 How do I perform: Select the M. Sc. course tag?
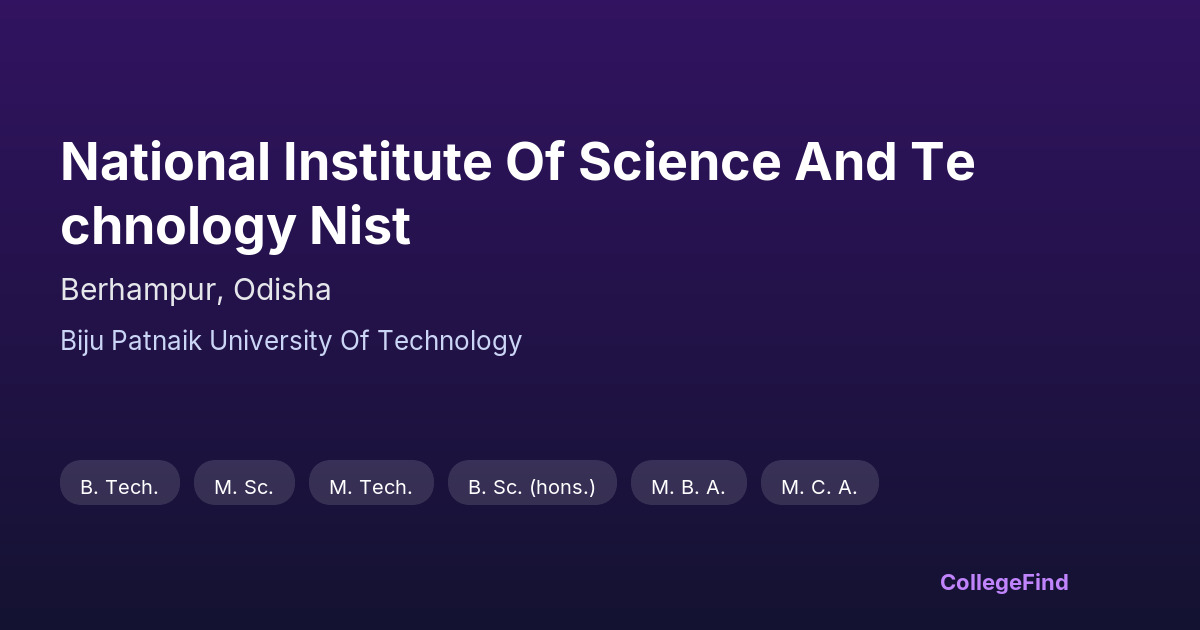(x=244, y=487)
